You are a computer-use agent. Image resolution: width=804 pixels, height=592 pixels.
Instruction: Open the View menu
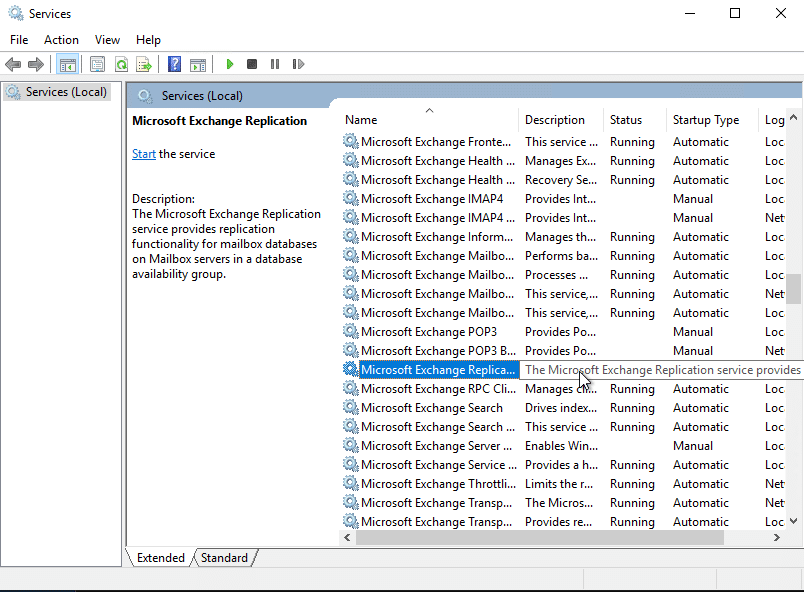(x=107, y=40)
